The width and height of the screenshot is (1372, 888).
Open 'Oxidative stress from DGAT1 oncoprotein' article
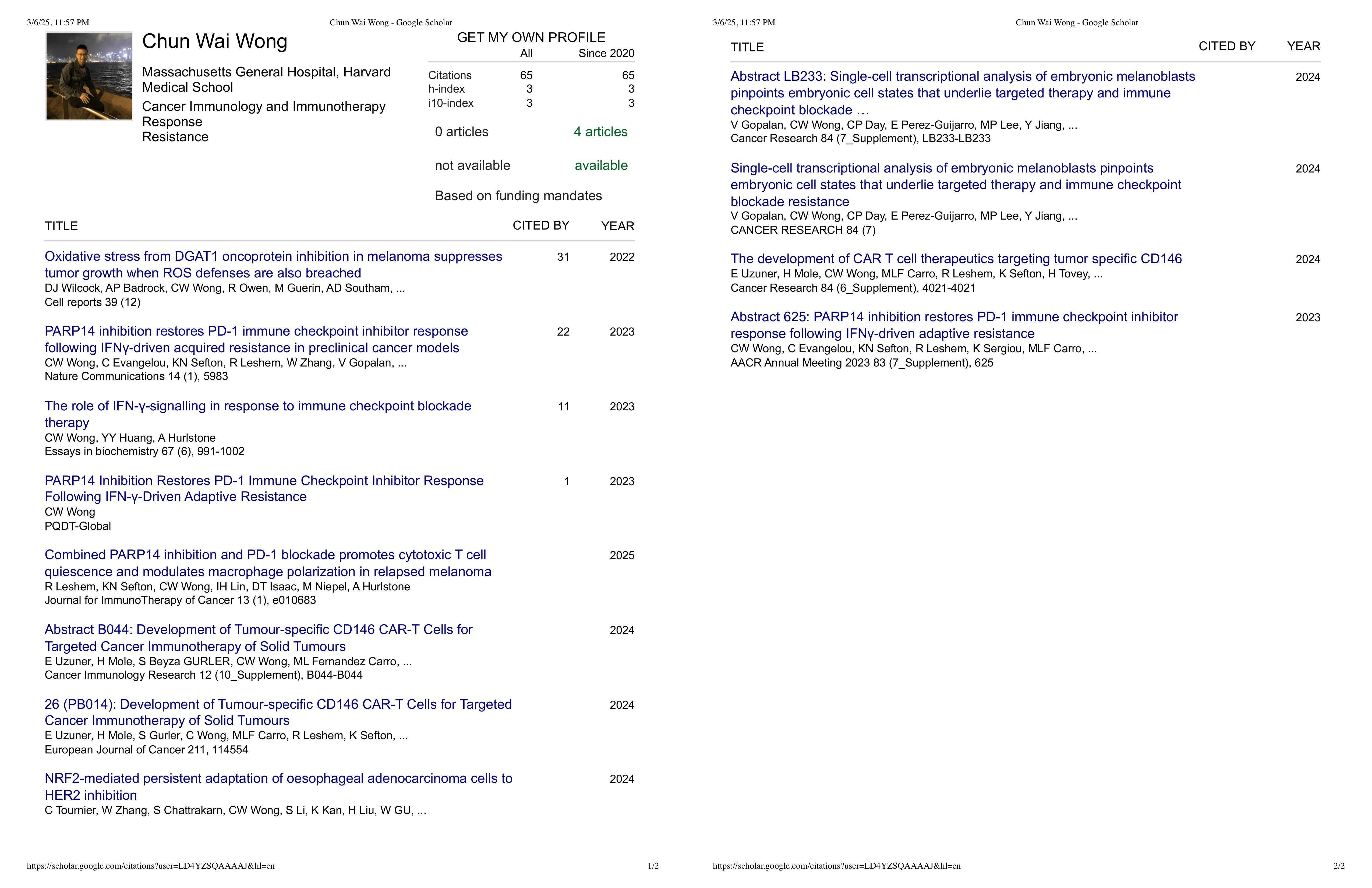pos(273,265)
